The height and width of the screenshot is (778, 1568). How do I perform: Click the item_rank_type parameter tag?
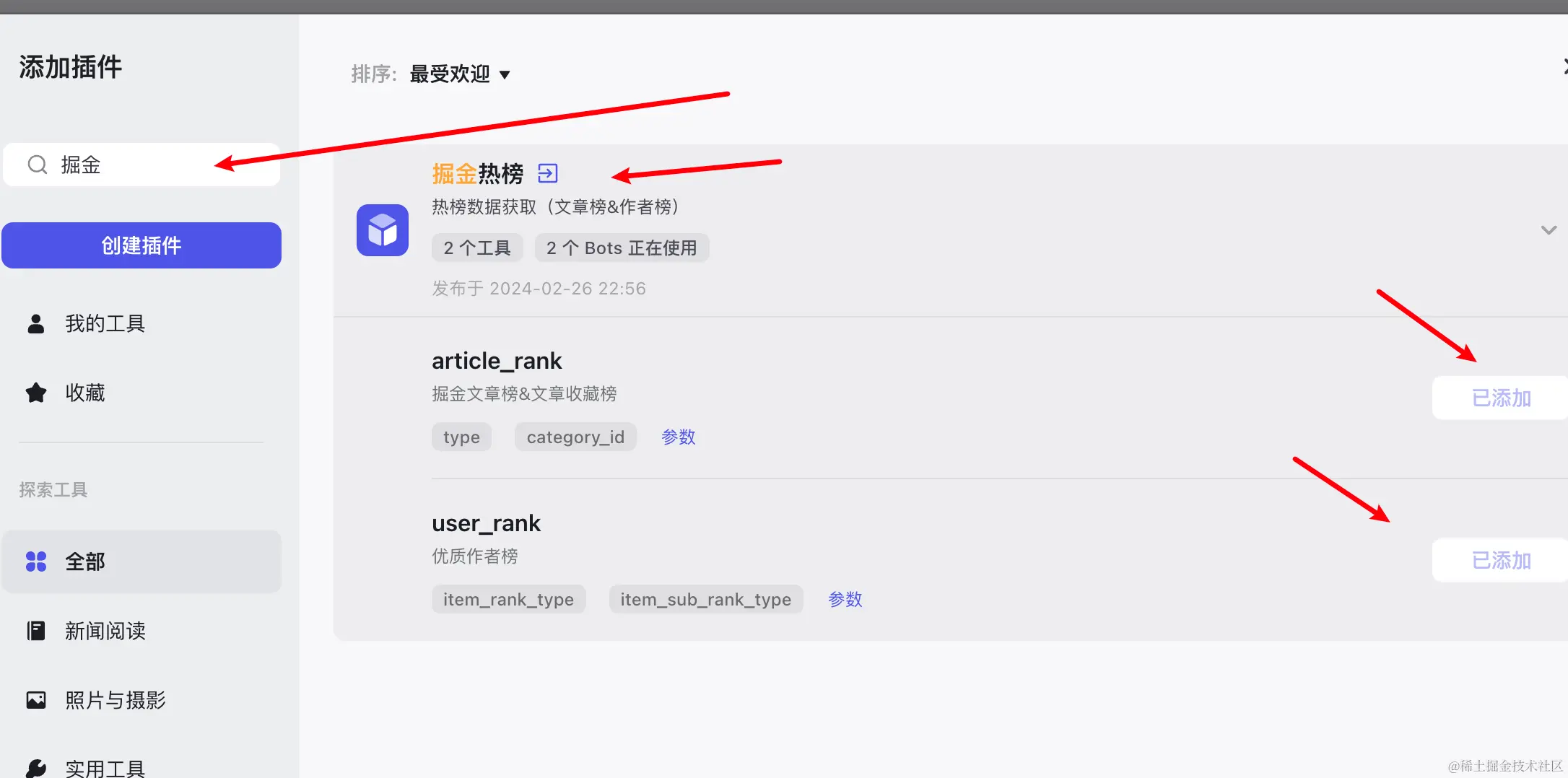[x=508, y=599]
